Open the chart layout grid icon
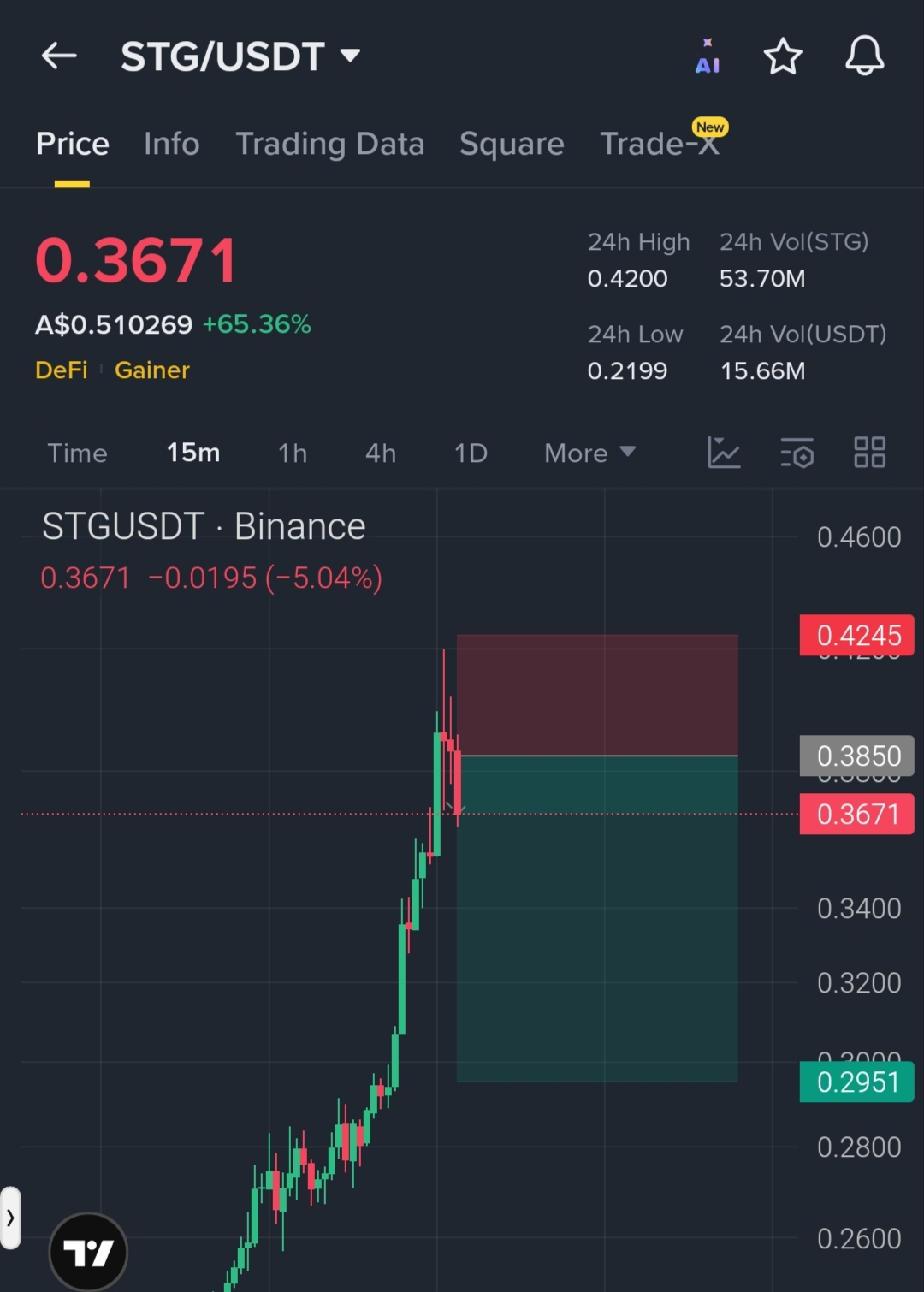924x1292 pixels. (870, 452)
